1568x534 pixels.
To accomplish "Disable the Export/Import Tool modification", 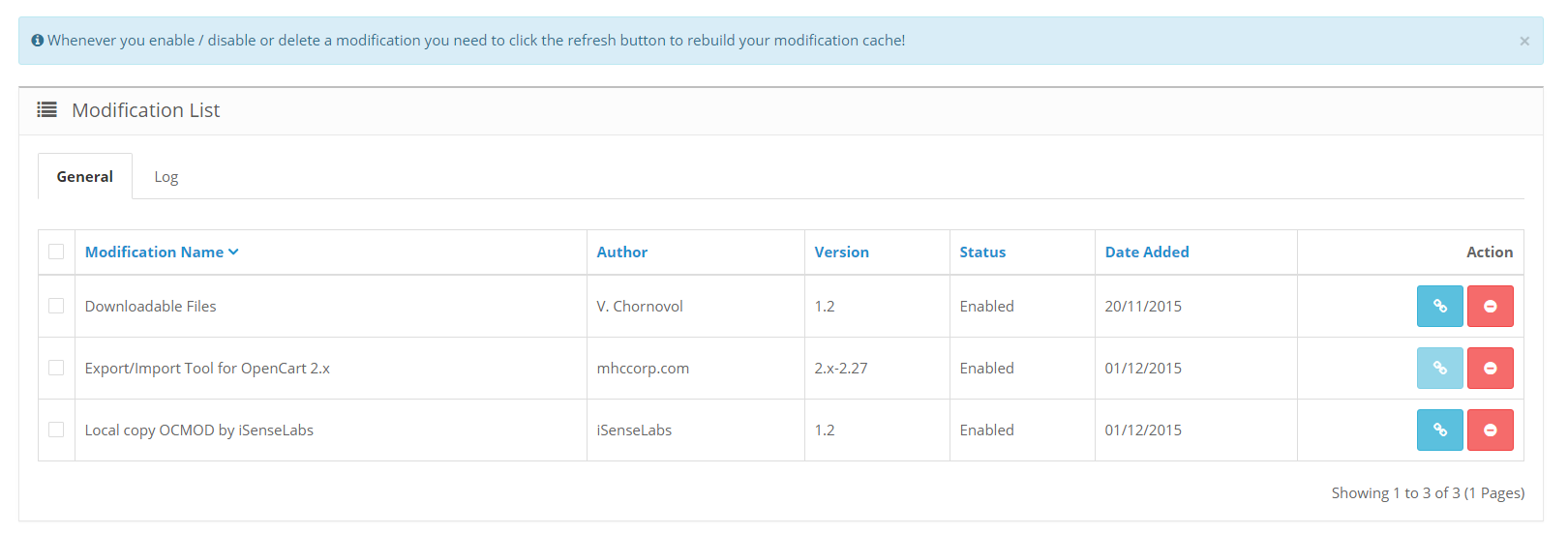I will click(x=1490, y=368).
